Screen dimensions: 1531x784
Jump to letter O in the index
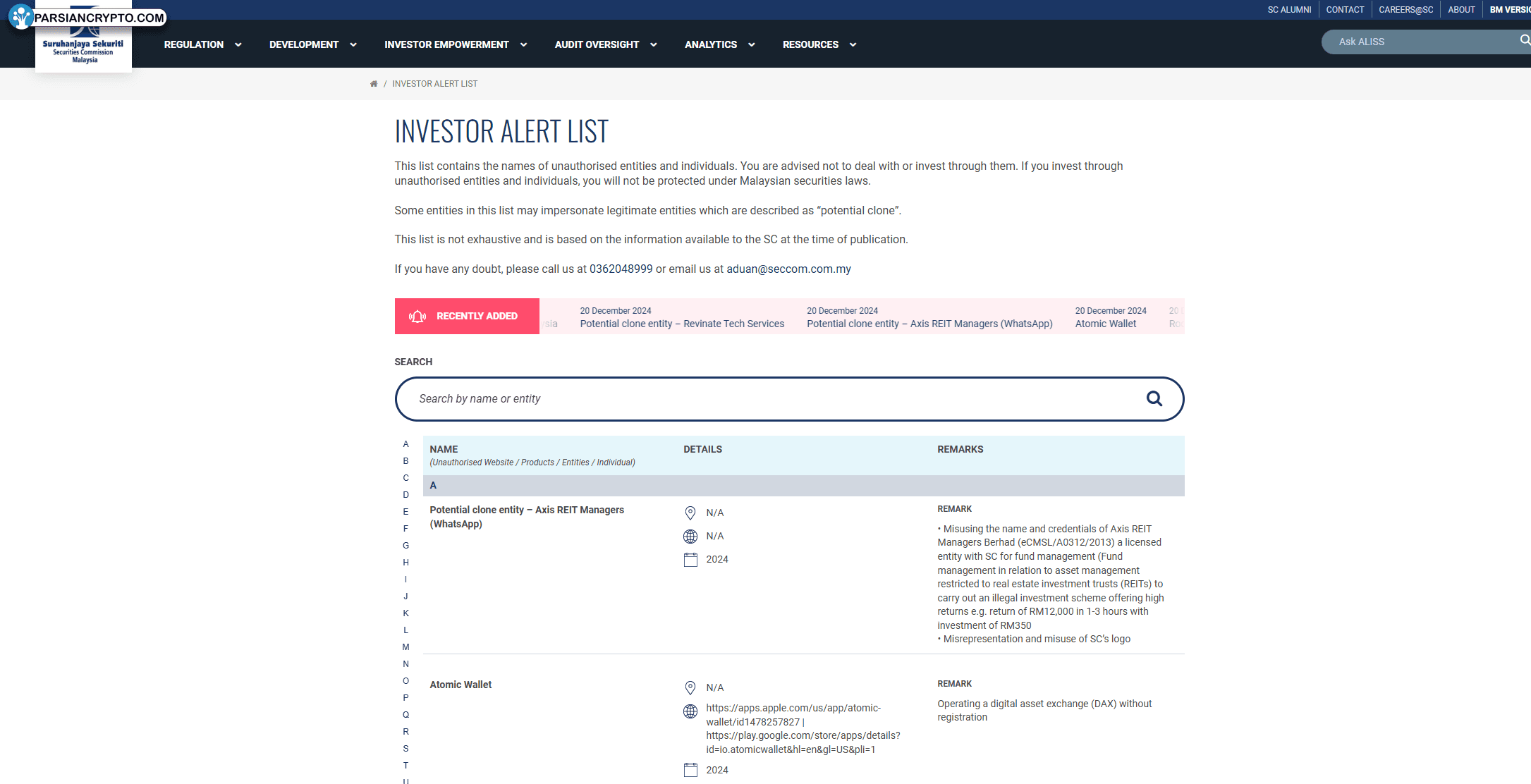tap(405, 681)
